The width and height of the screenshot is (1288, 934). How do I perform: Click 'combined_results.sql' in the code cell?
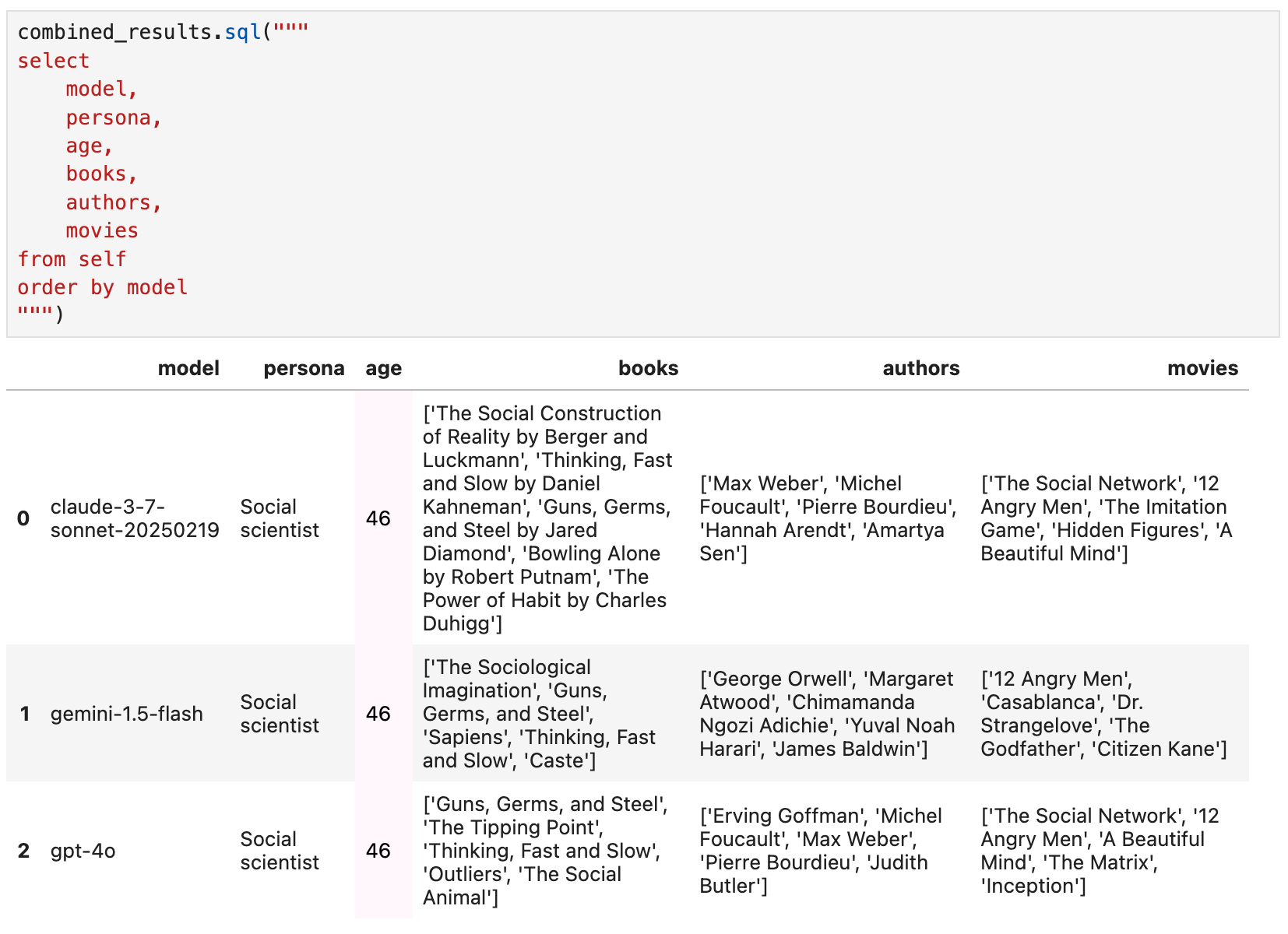tap(139, 33)
